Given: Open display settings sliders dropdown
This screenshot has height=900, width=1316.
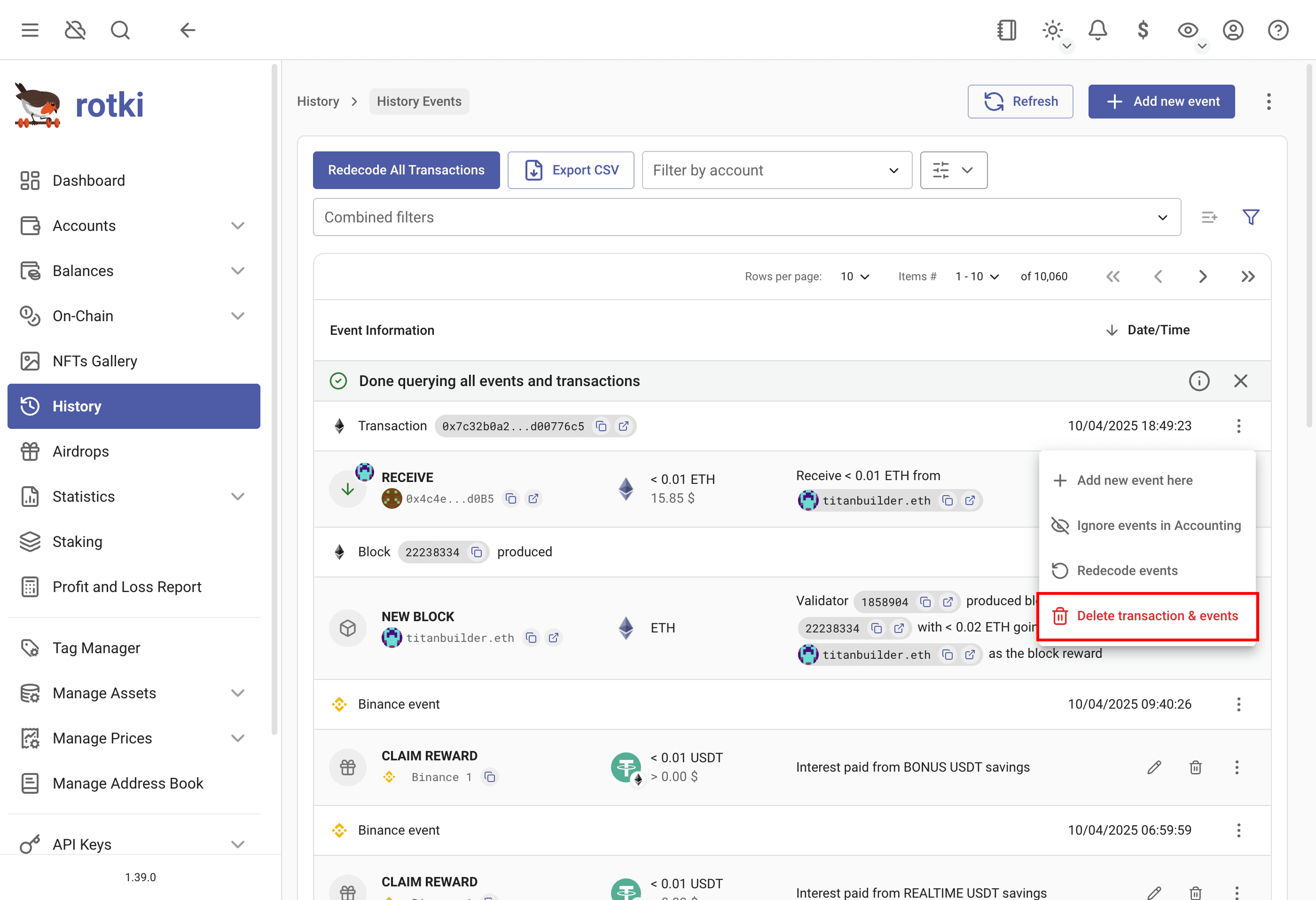Looking at the screenshot, I should pyautogui.click(x=954, y=170).
